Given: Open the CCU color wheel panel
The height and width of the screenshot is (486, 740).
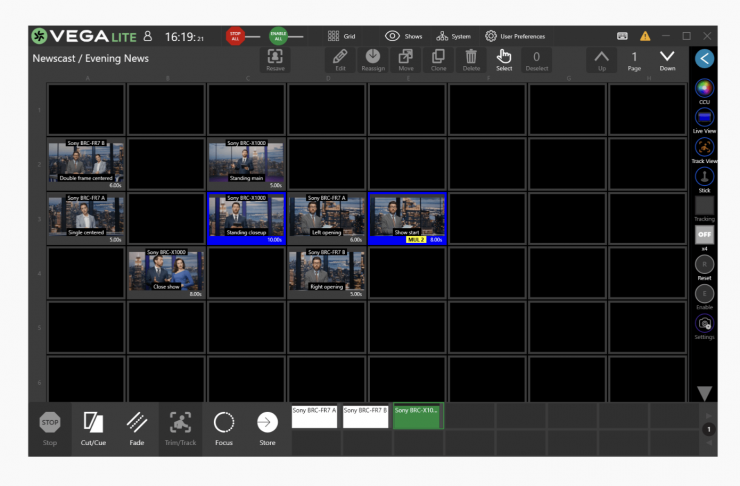Looking at the screenshot, I should [704, 88].
